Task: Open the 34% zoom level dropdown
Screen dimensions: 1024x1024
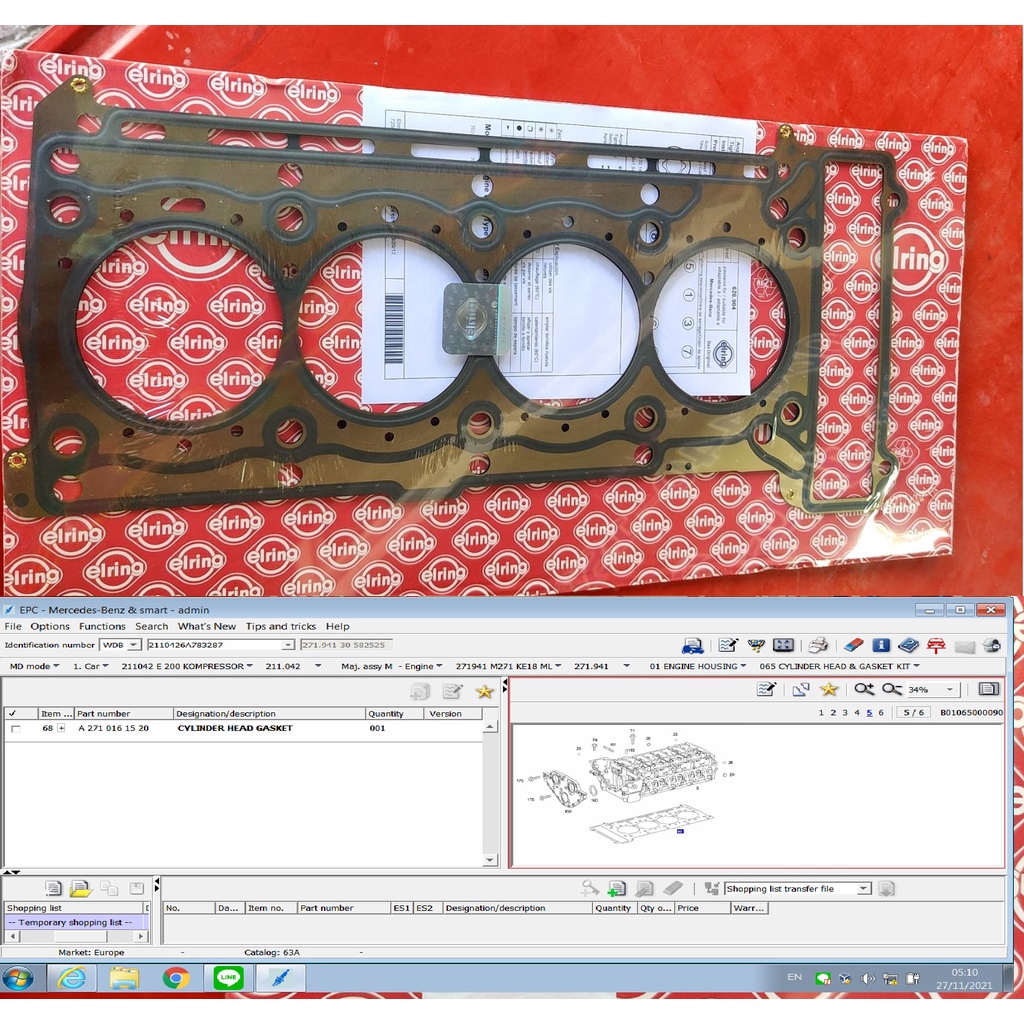Action: coord(950,689)
